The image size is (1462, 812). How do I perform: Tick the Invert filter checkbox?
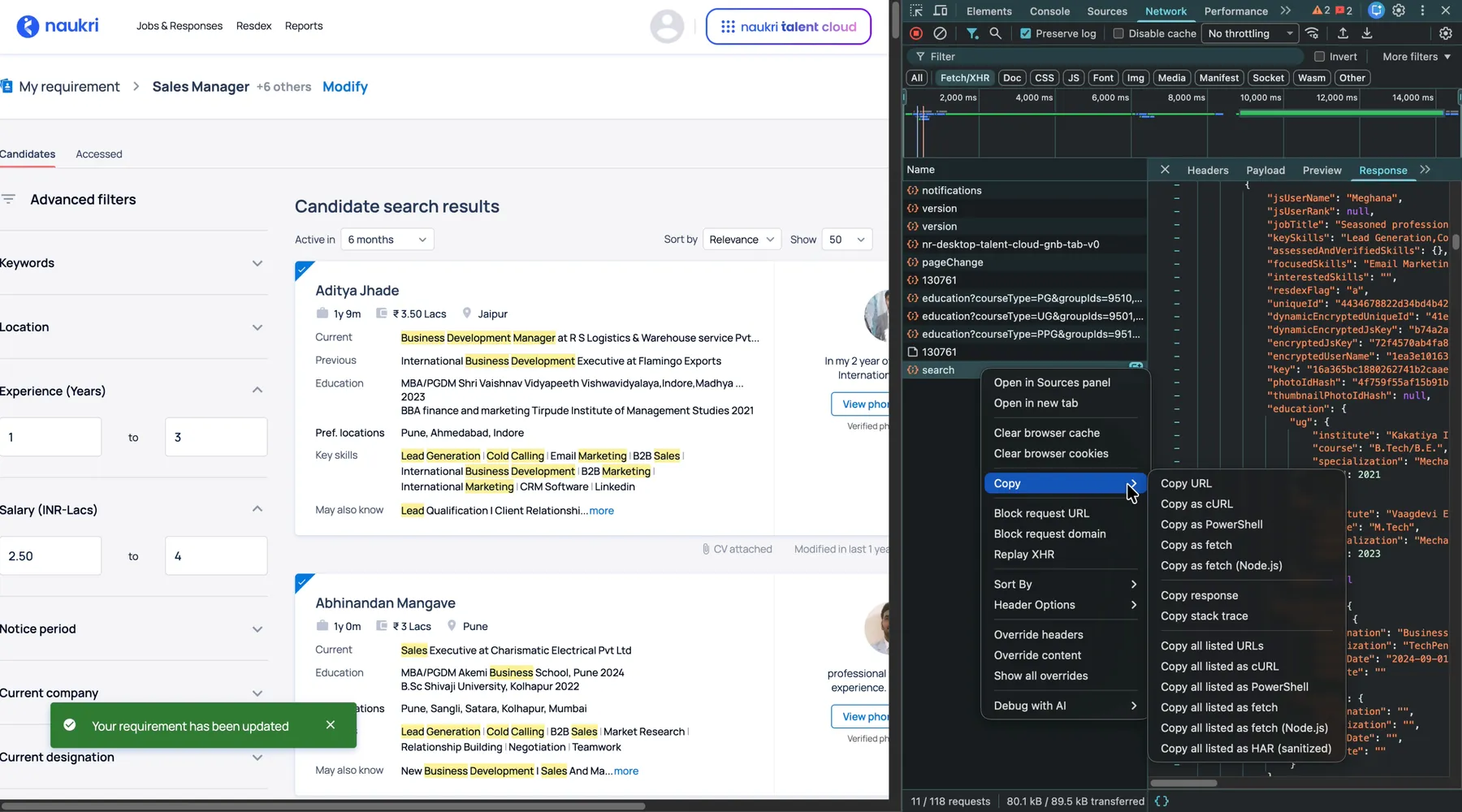(1320, 57)
